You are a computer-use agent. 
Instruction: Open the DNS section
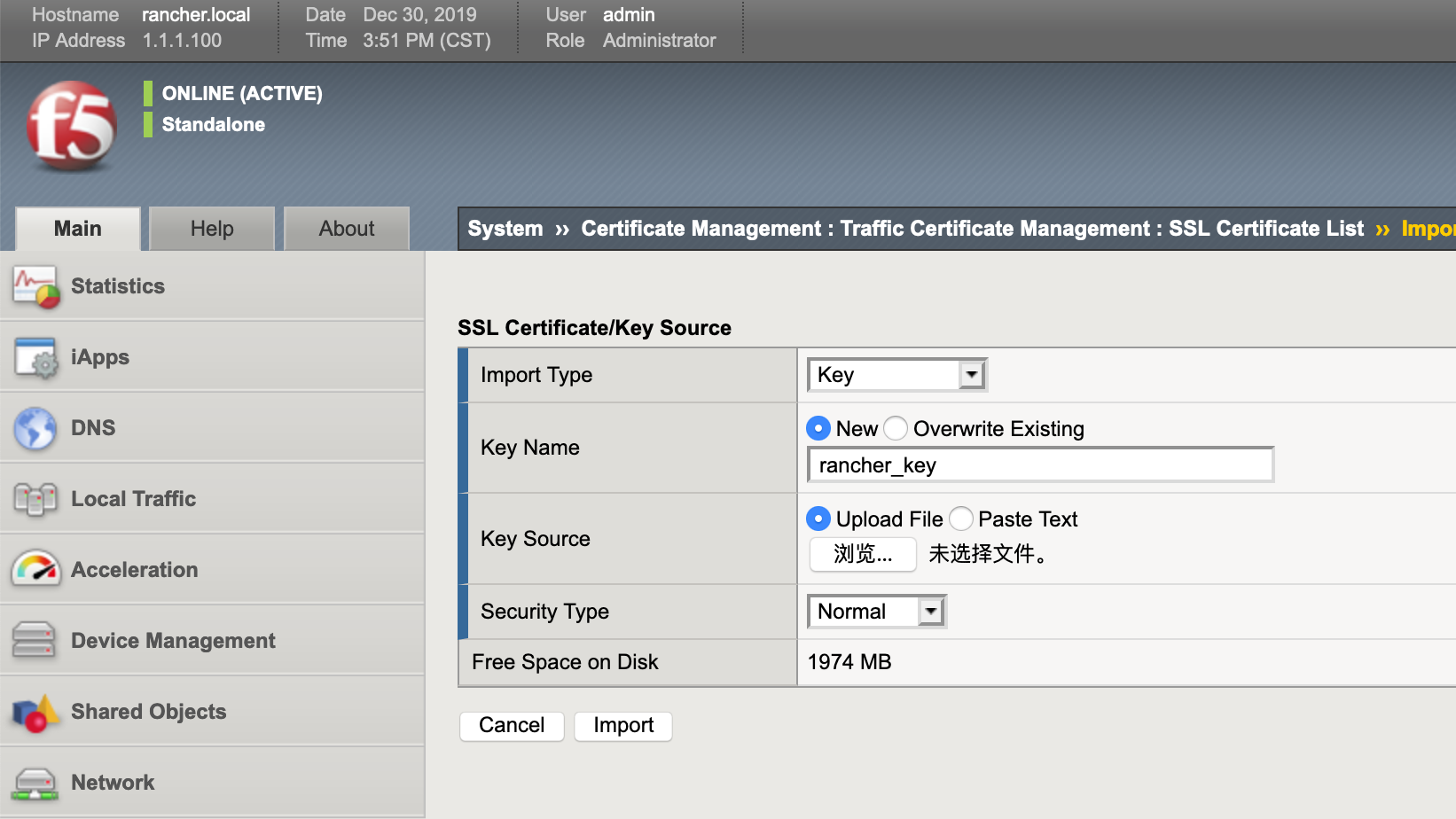pos(212,428)
